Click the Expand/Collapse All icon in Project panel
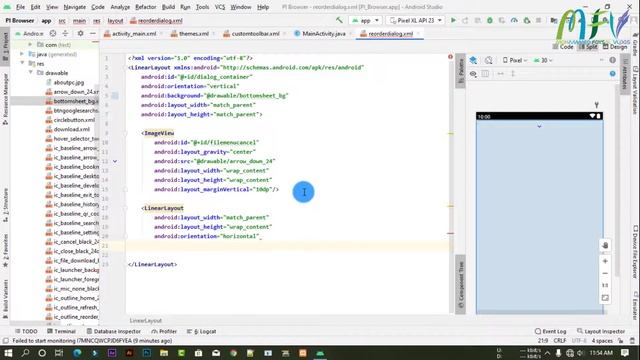The height and width of the screenshot is (360, 640). pos(65,33)
